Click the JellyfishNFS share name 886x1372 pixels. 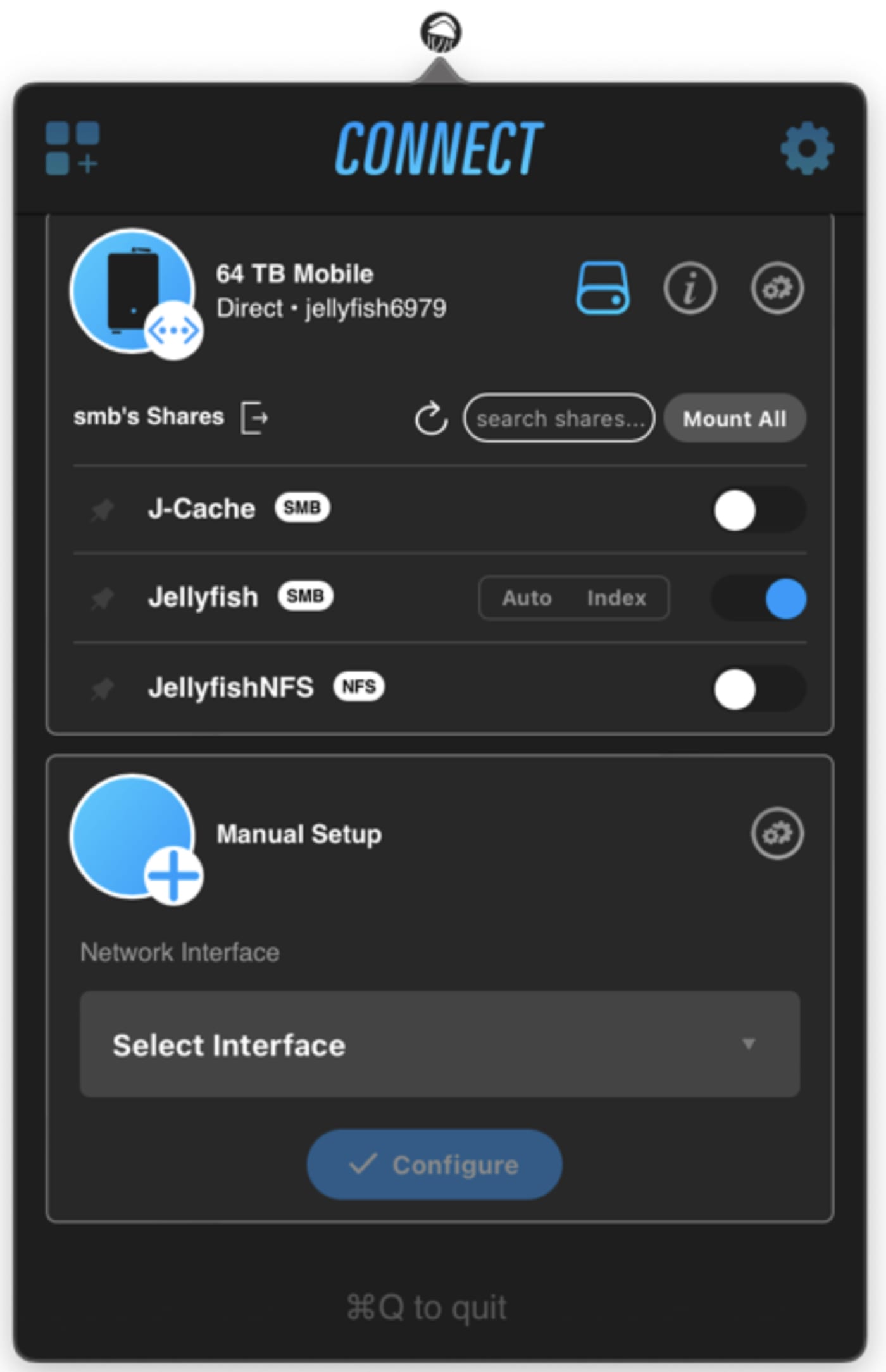230,688
